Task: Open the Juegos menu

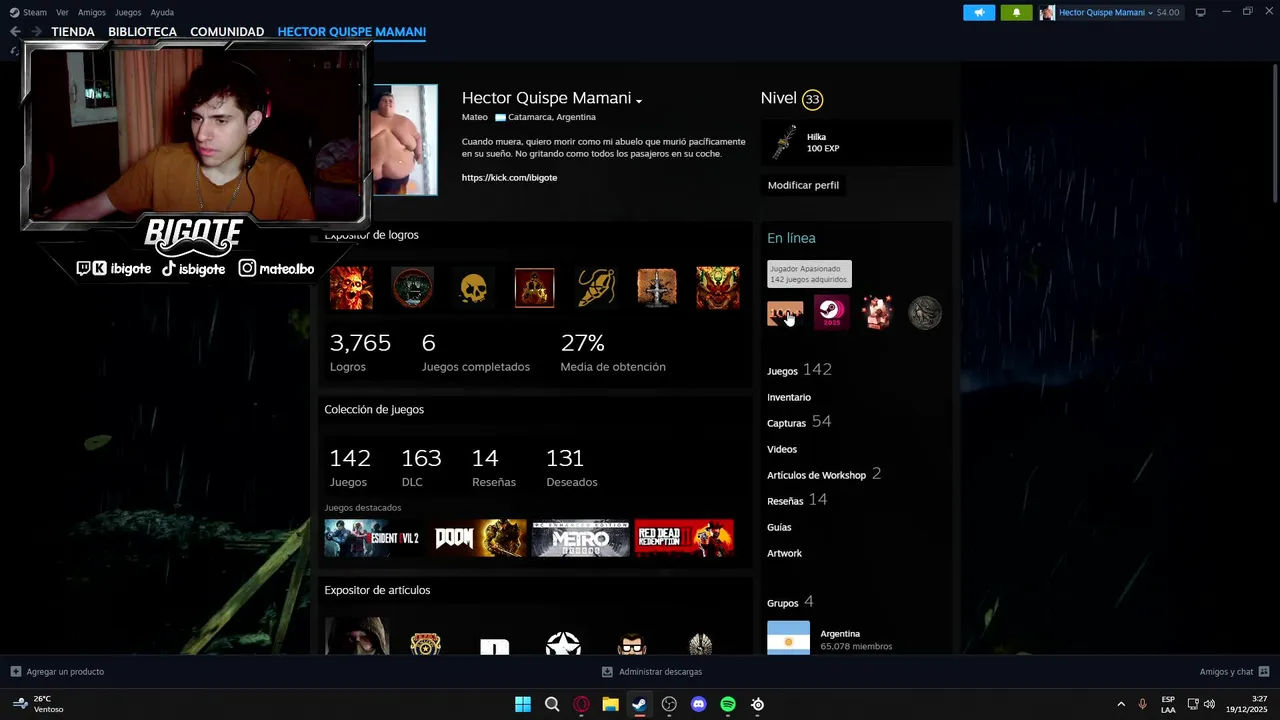Action: click(128, 12)
